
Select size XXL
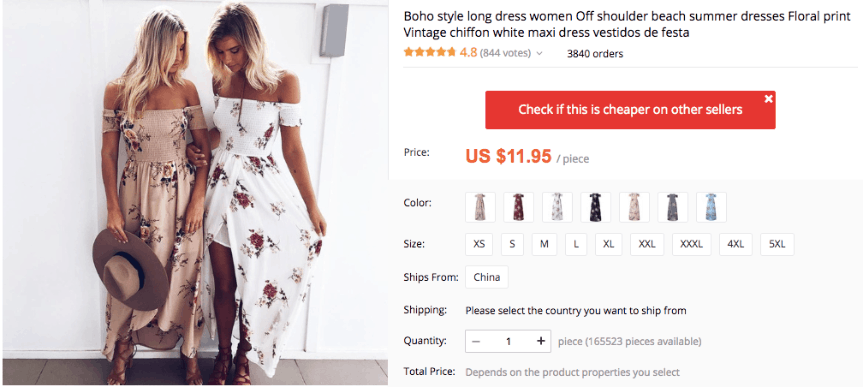(647, 244)
